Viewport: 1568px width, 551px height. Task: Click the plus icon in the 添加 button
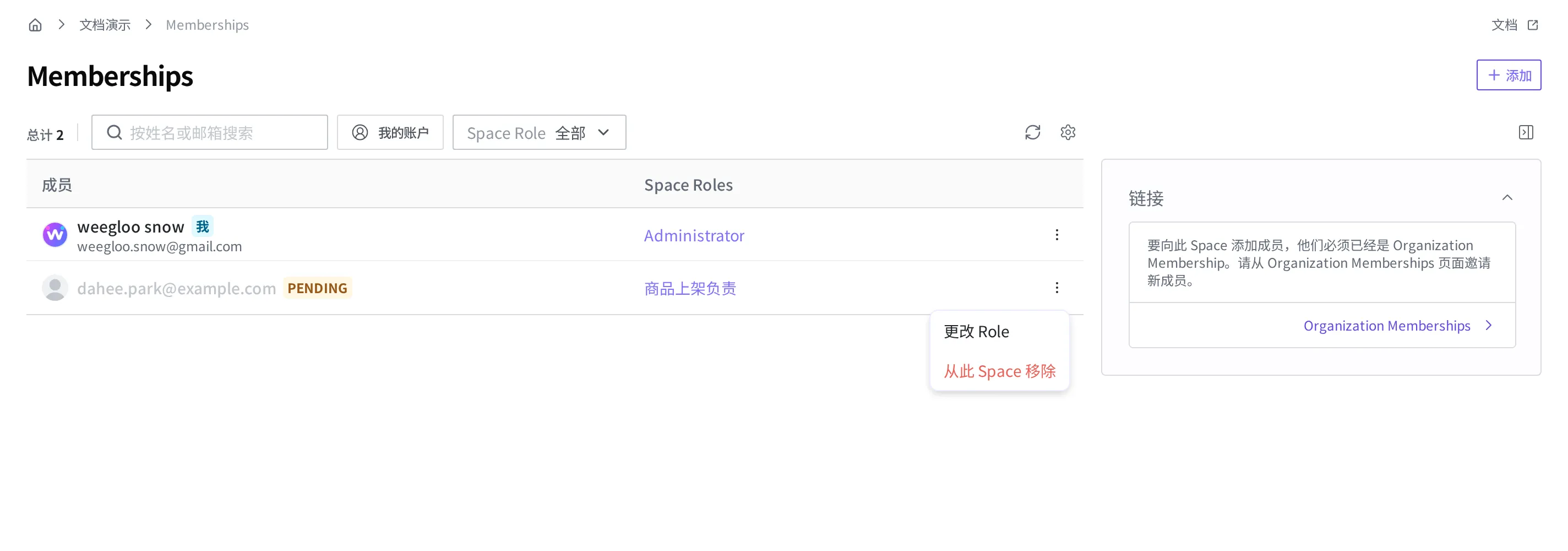click(x=1494, y=75)
